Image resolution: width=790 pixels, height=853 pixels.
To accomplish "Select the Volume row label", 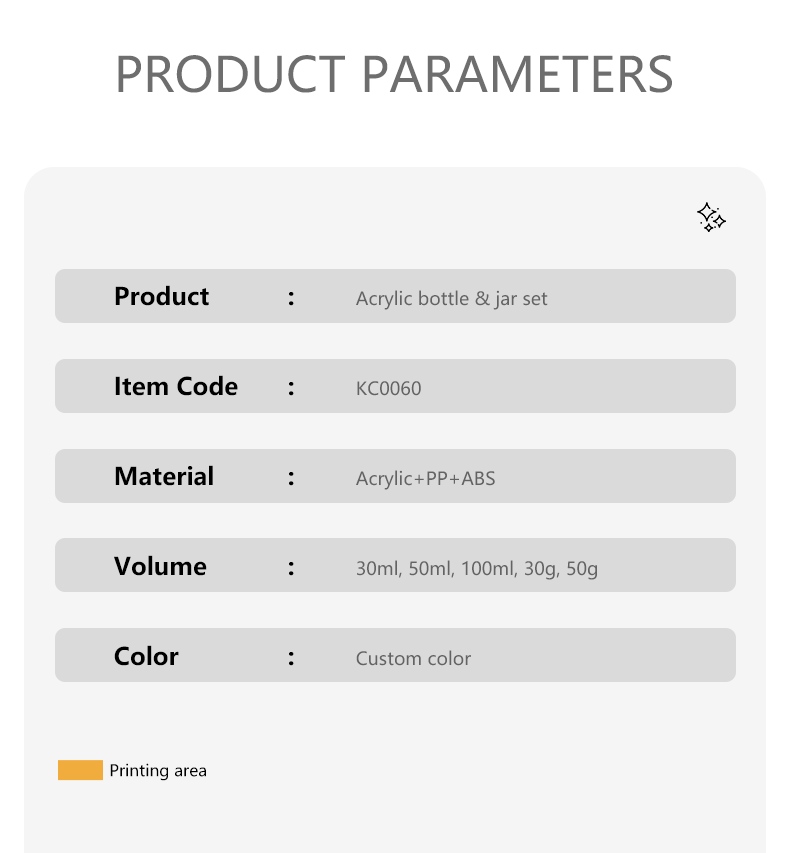I will pyautogui.click(x=161, y=566).
